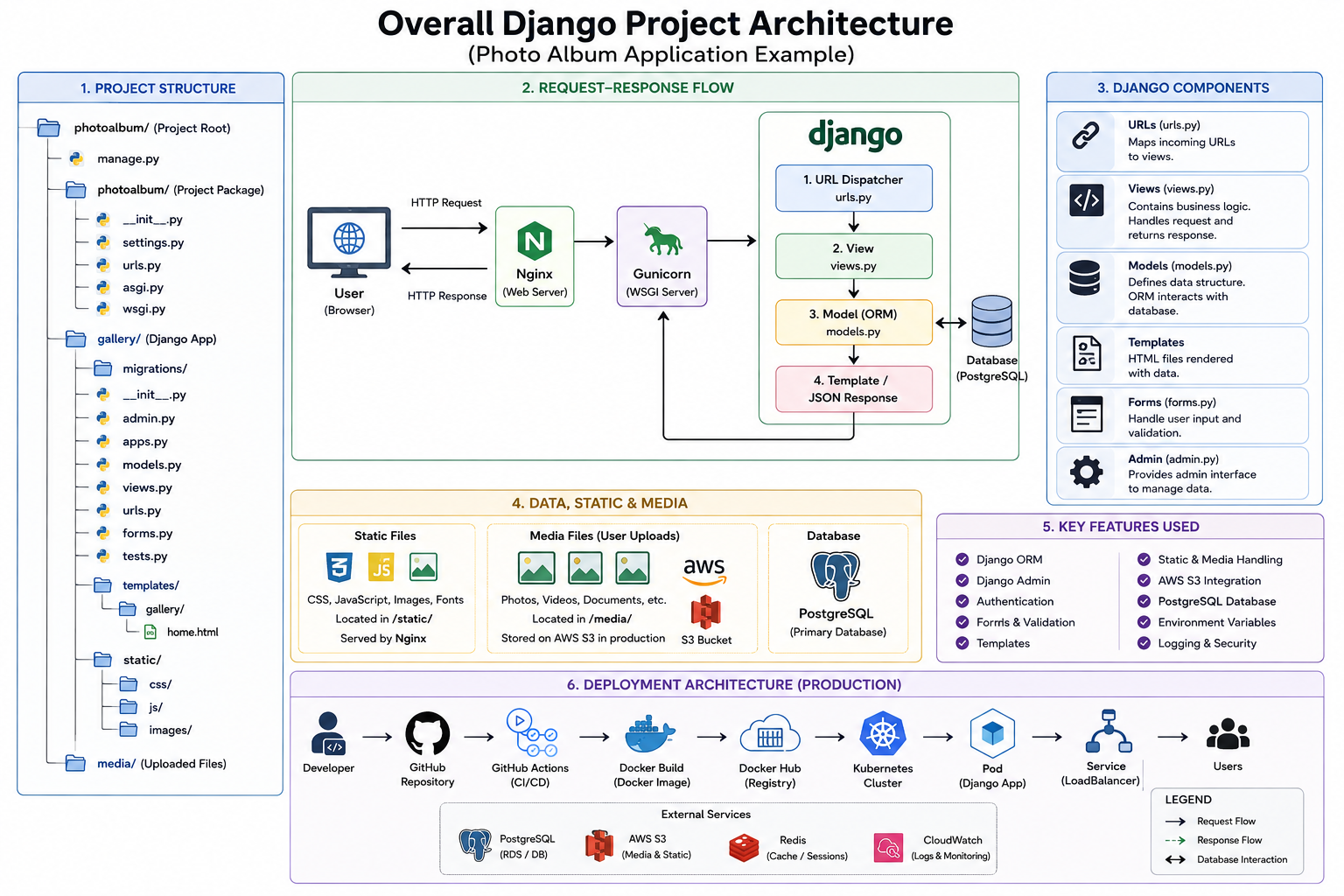Click the JS file icon under Static Files
Screen dimensions: 1344x896
coord(381,567)
